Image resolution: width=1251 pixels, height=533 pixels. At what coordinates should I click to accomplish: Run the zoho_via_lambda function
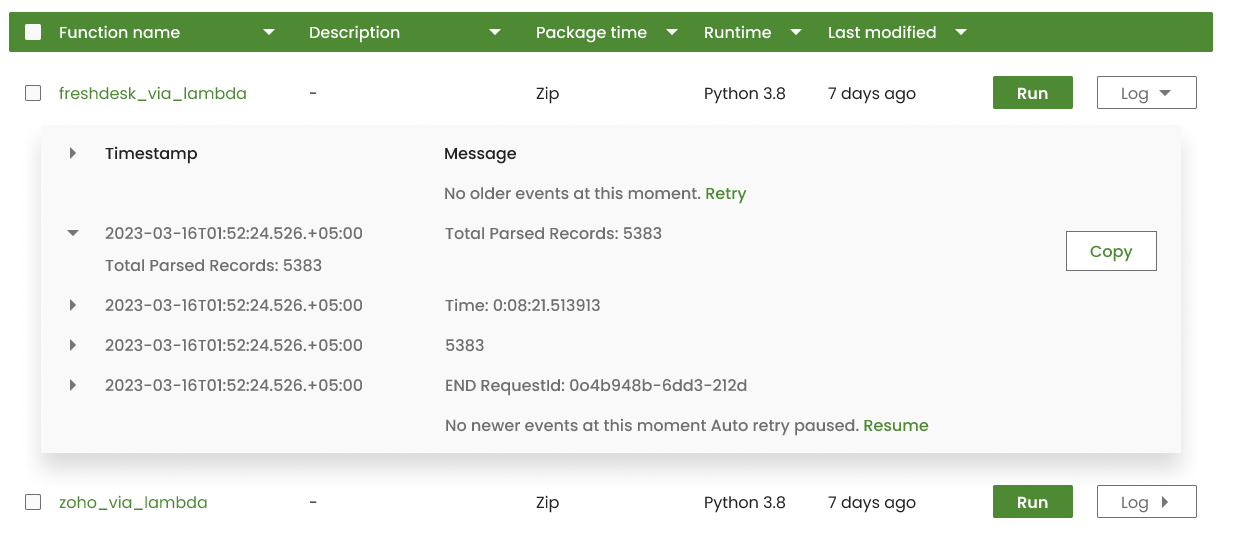1032,502
